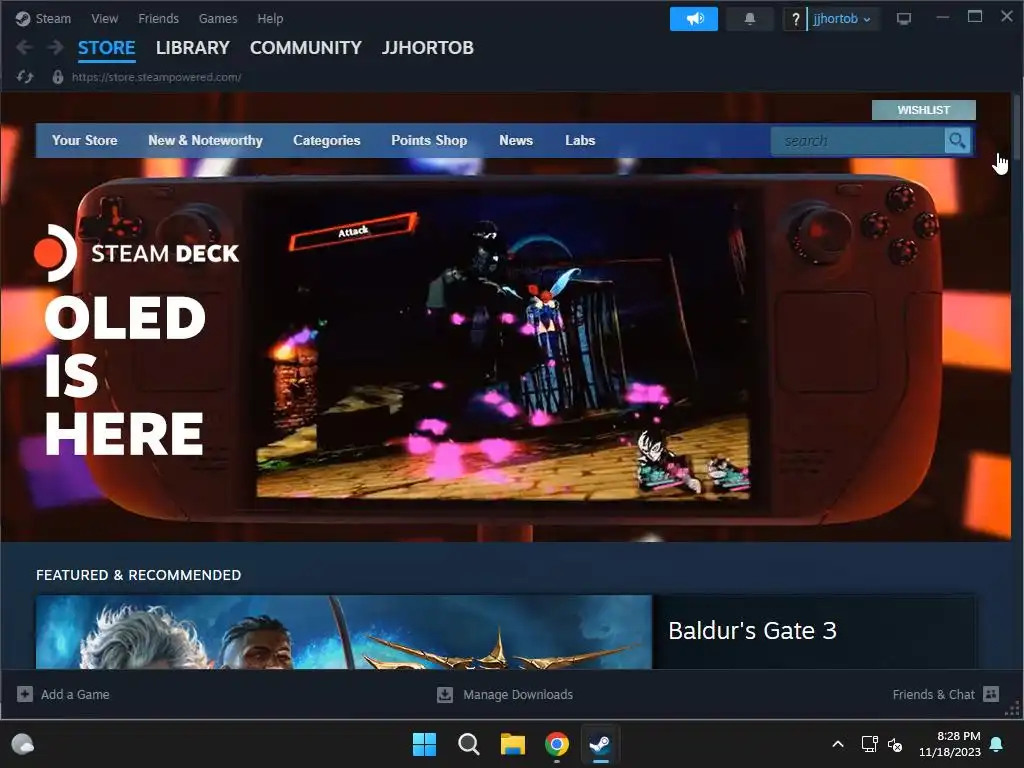Open the Baldur's Gate 3 featured image
The height and width of the screenshot is (768, 1024).
point(344,632)
